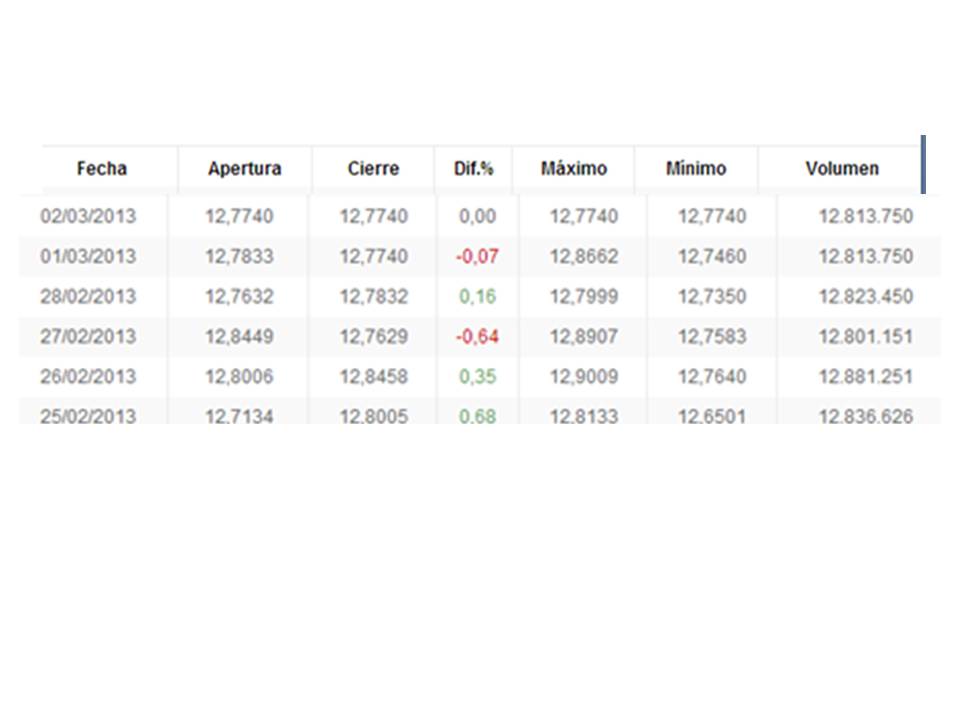The height and width of the screenshot is (720, 960).
Task: Click the green 0,16 difference value
Action: [x=478, y=296]
